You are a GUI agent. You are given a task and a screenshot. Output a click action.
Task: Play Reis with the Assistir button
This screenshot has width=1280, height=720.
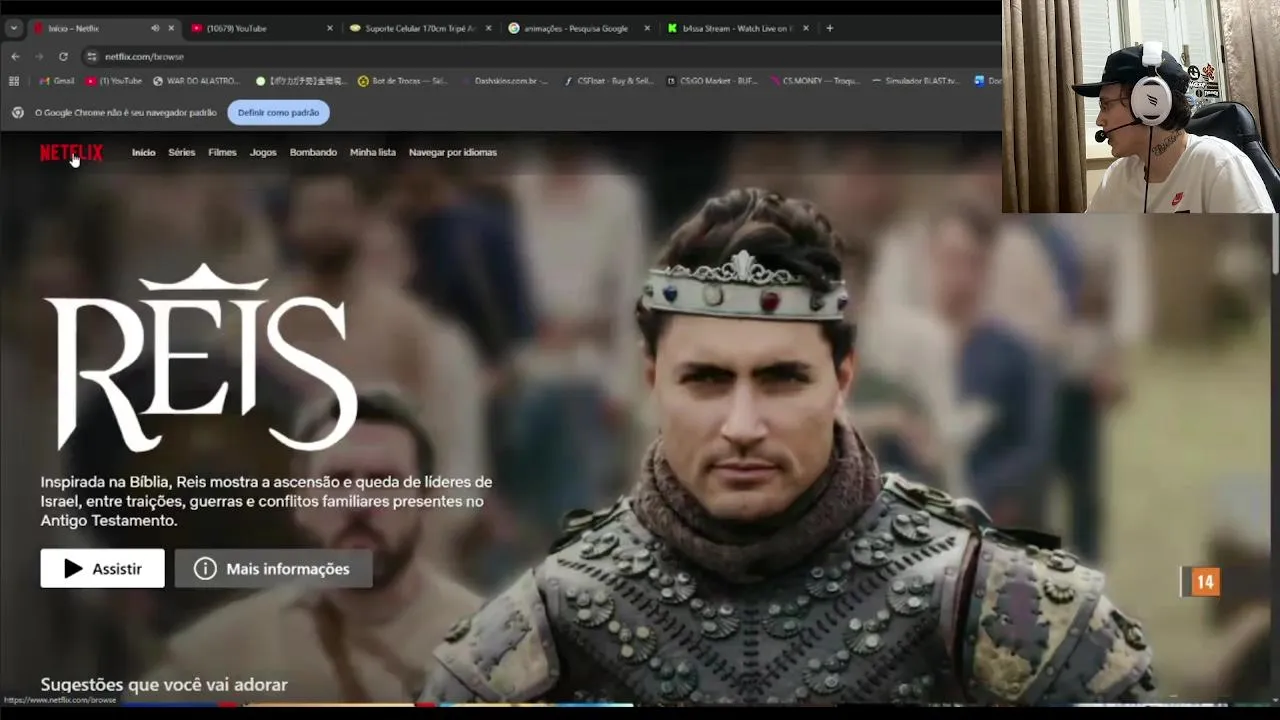click(102, 568)
